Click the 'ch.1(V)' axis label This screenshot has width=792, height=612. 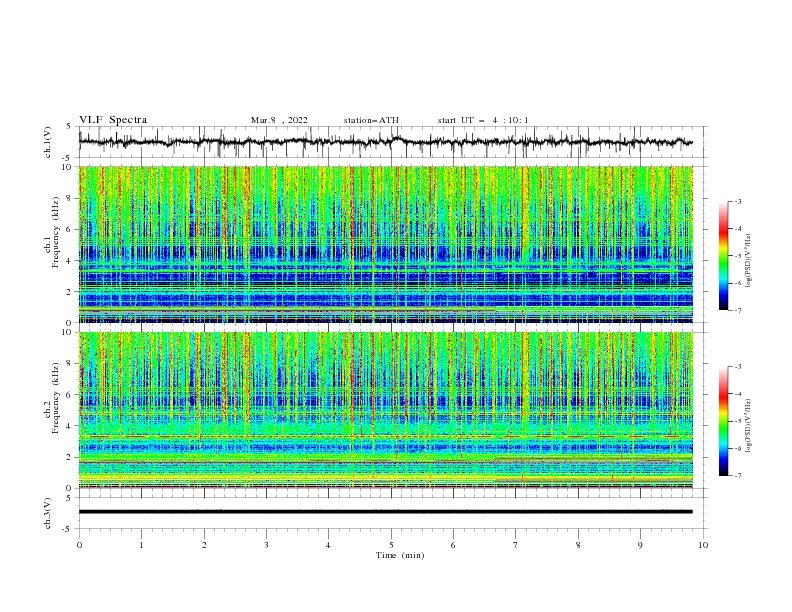click(x=48, y=142)
